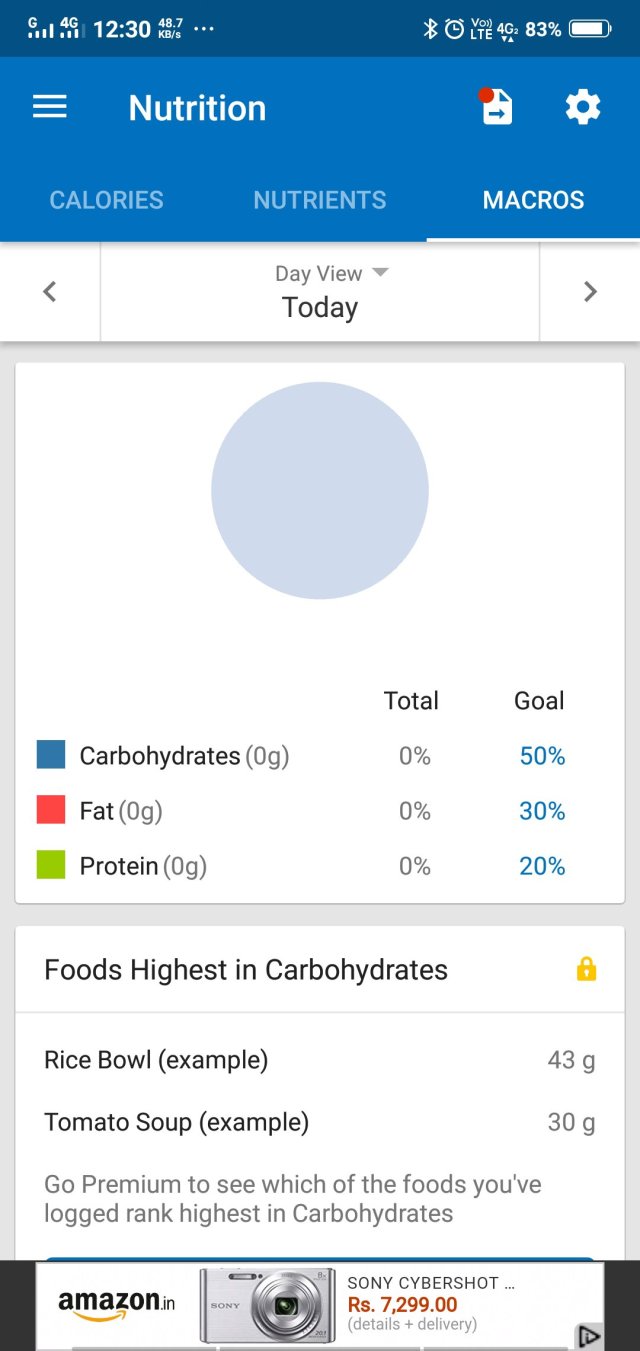The width and height of the screenshot is (640, 1351).
Task: Open the hamburger navigation menu
Action: click(x=50, y=108)
